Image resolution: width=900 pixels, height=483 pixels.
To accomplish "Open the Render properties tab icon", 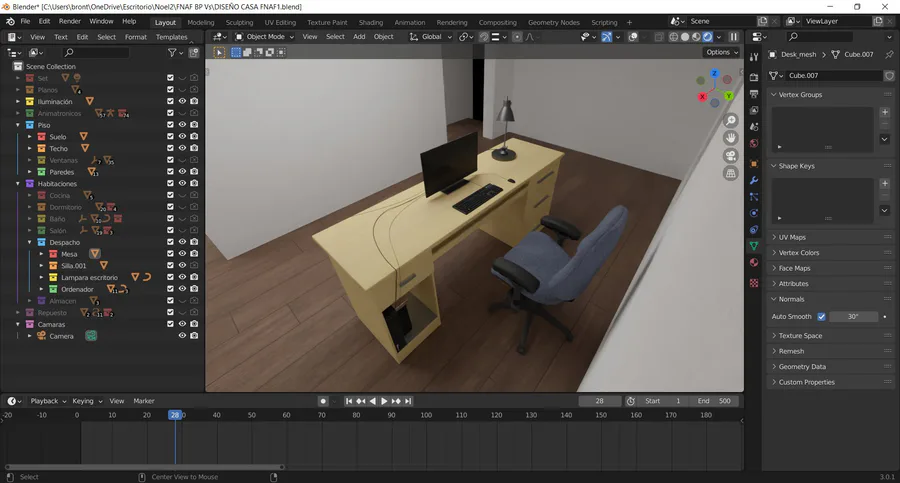I will tap(754, 77).
